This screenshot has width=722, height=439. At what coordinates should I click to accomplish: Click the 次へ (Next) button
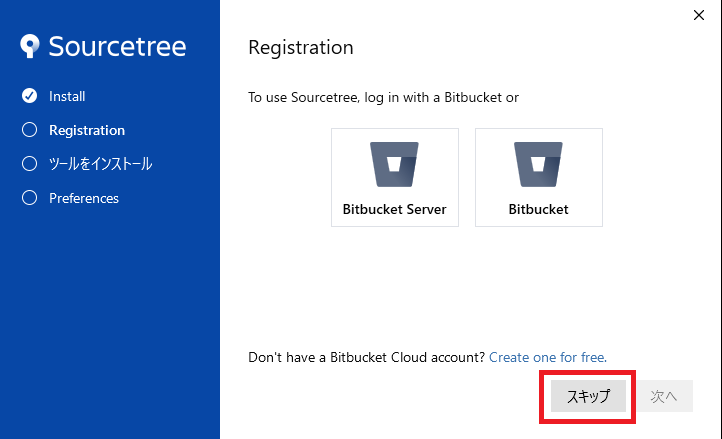pyautogui.click(x=664, y=396)
